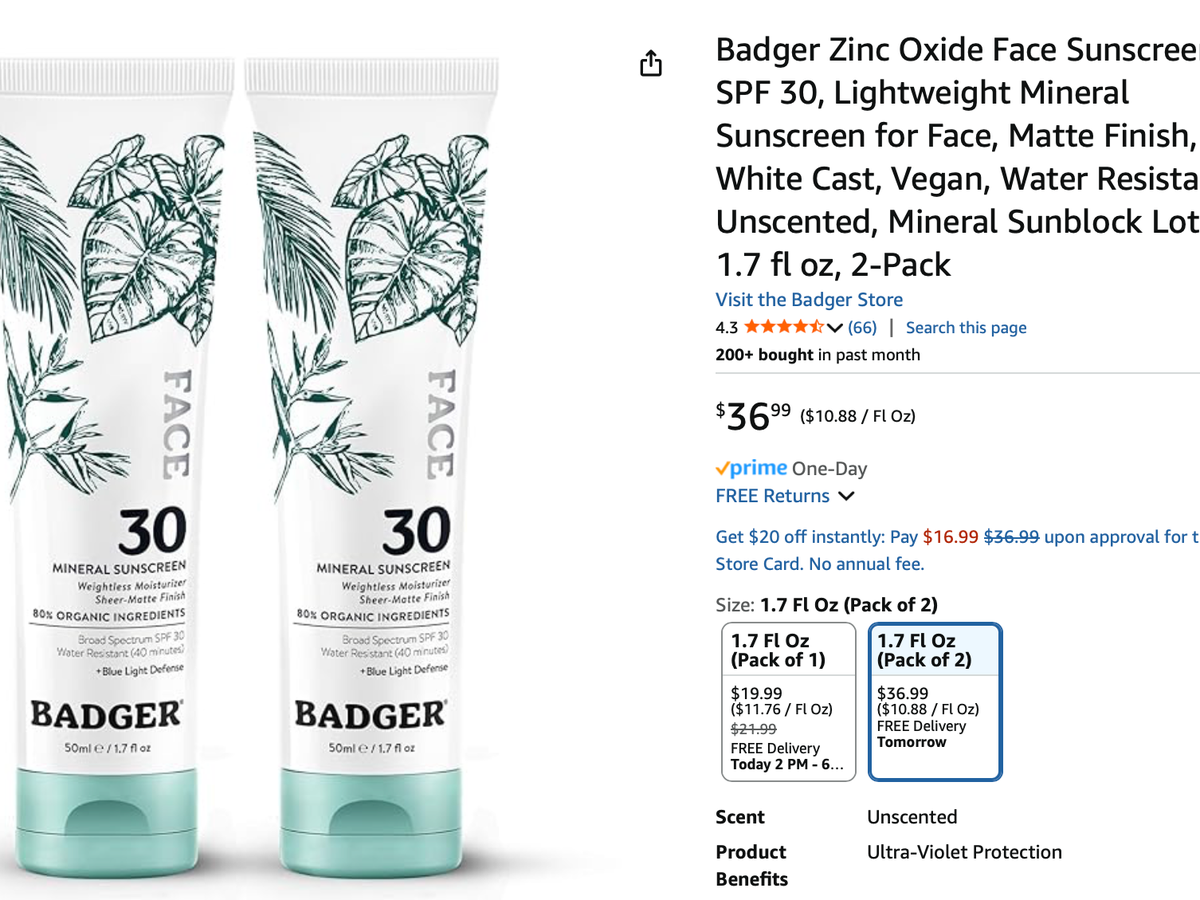
Task: Click the Store Card. No annual fee. link
Action: point(820,564)
